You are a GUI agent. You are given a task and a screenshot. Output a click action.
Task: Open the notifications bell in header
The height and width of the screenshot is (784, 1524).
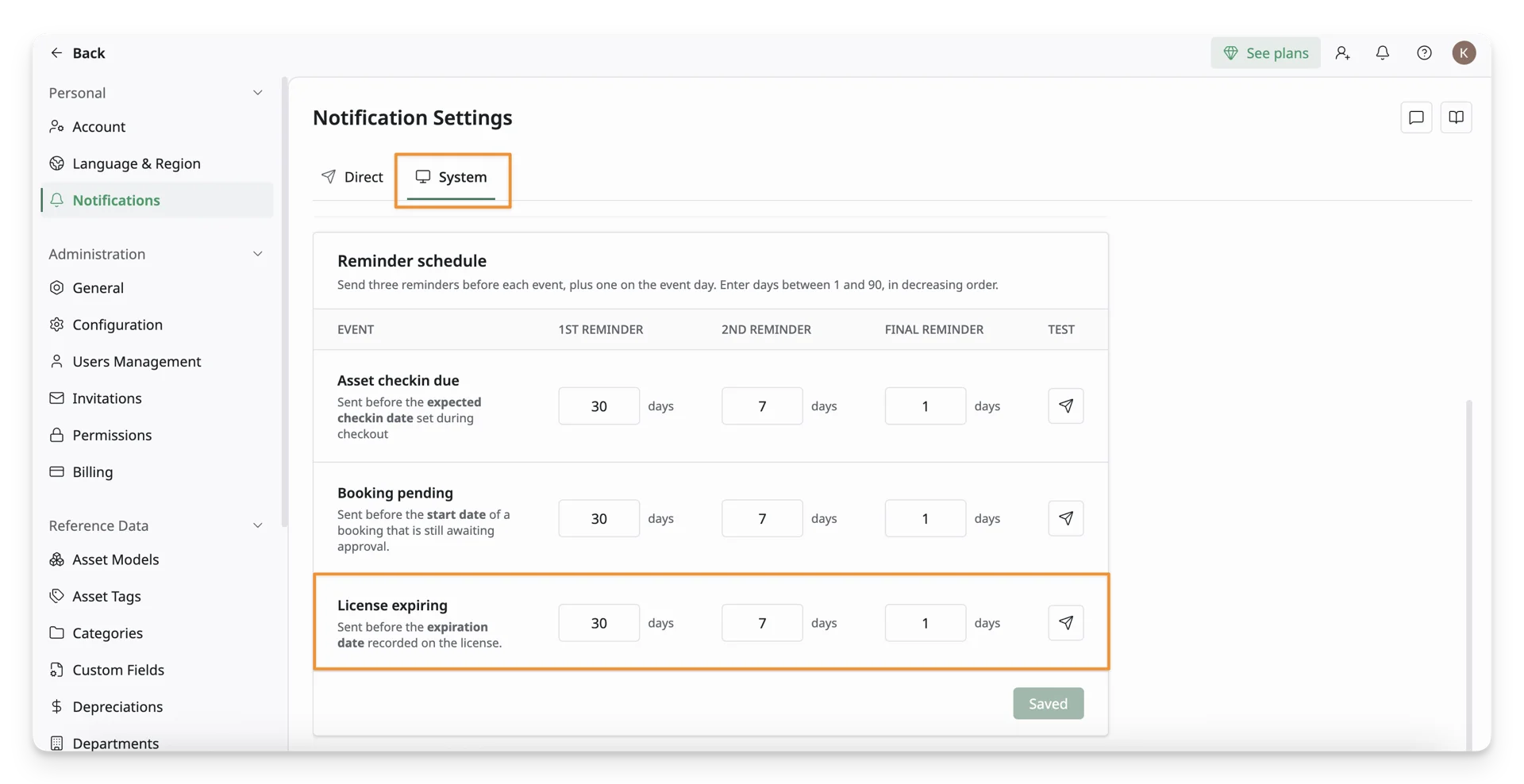click(1382, 52)
